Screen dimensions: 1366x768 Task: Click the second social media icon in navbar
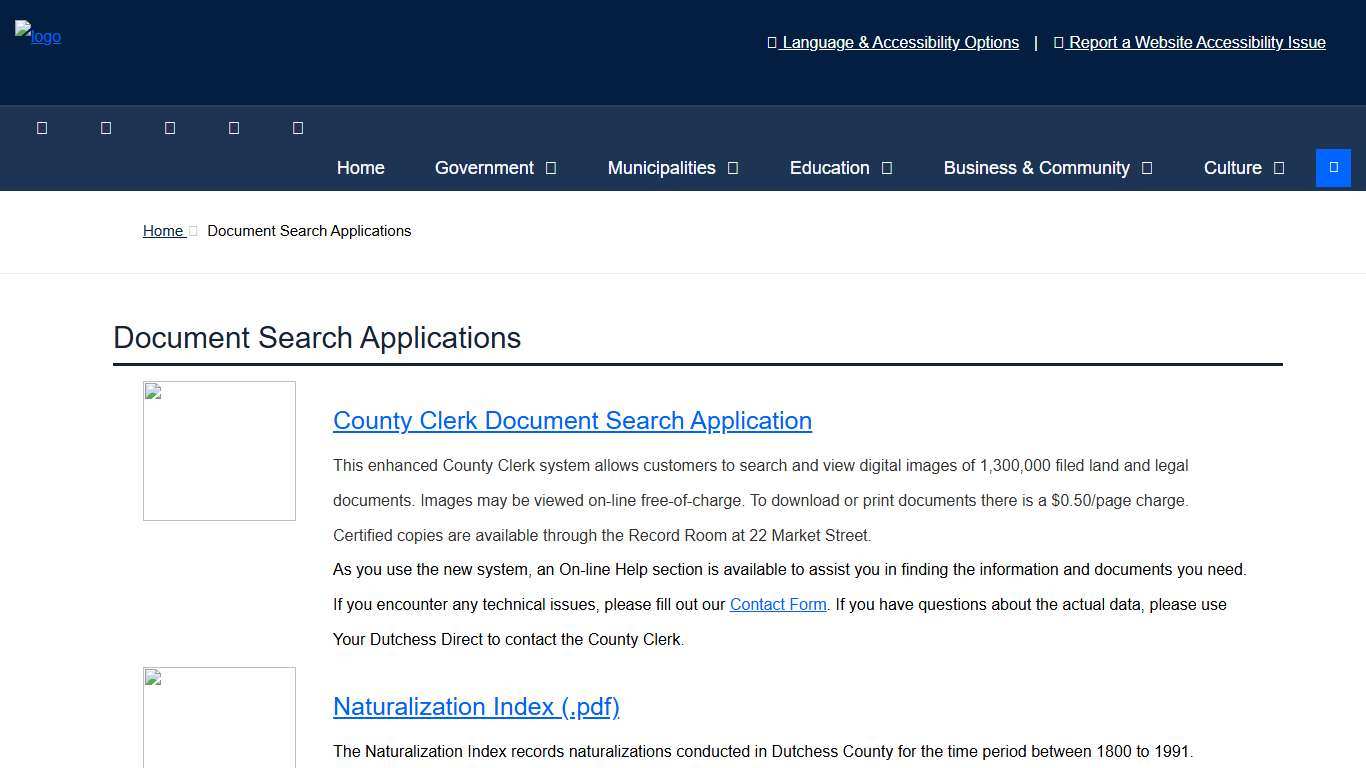point(106,127)
